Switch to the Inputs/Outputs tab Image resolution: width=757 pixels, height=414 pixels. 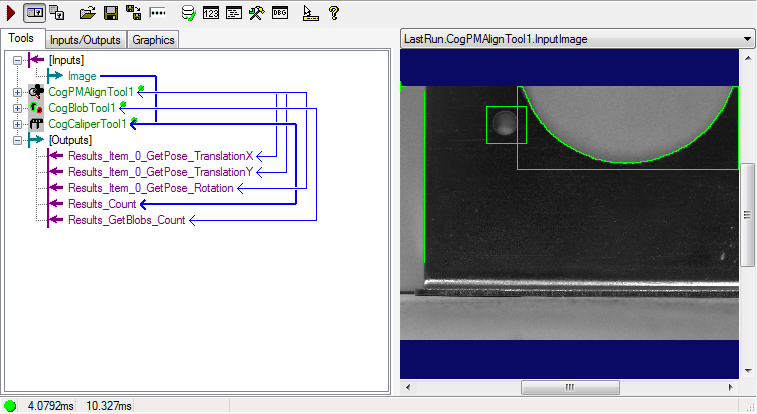[85, 40]
